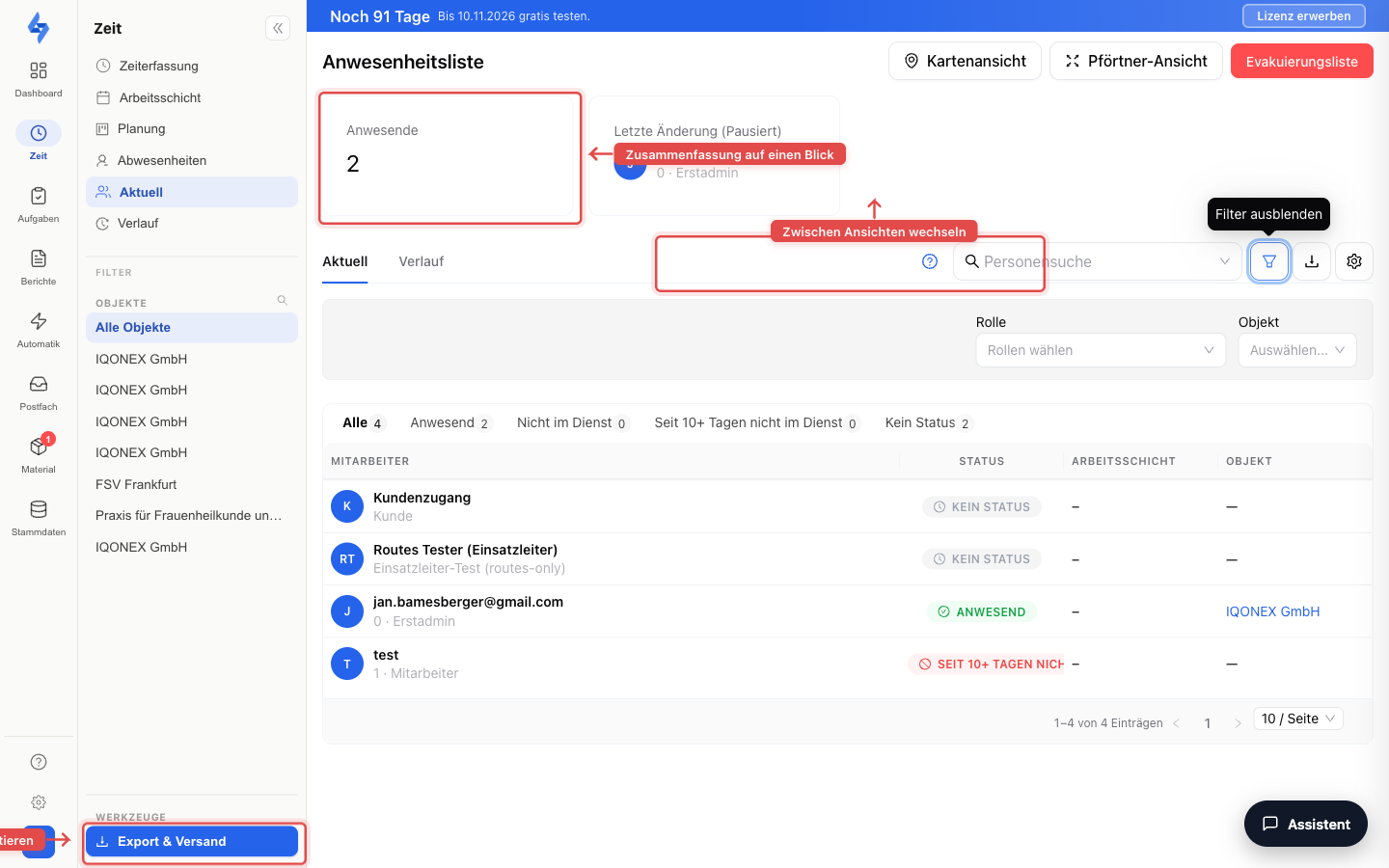The height and width of the screenshot is (868, 1389).
Task: Go to next page arrow
Action: coord(1238,723)
